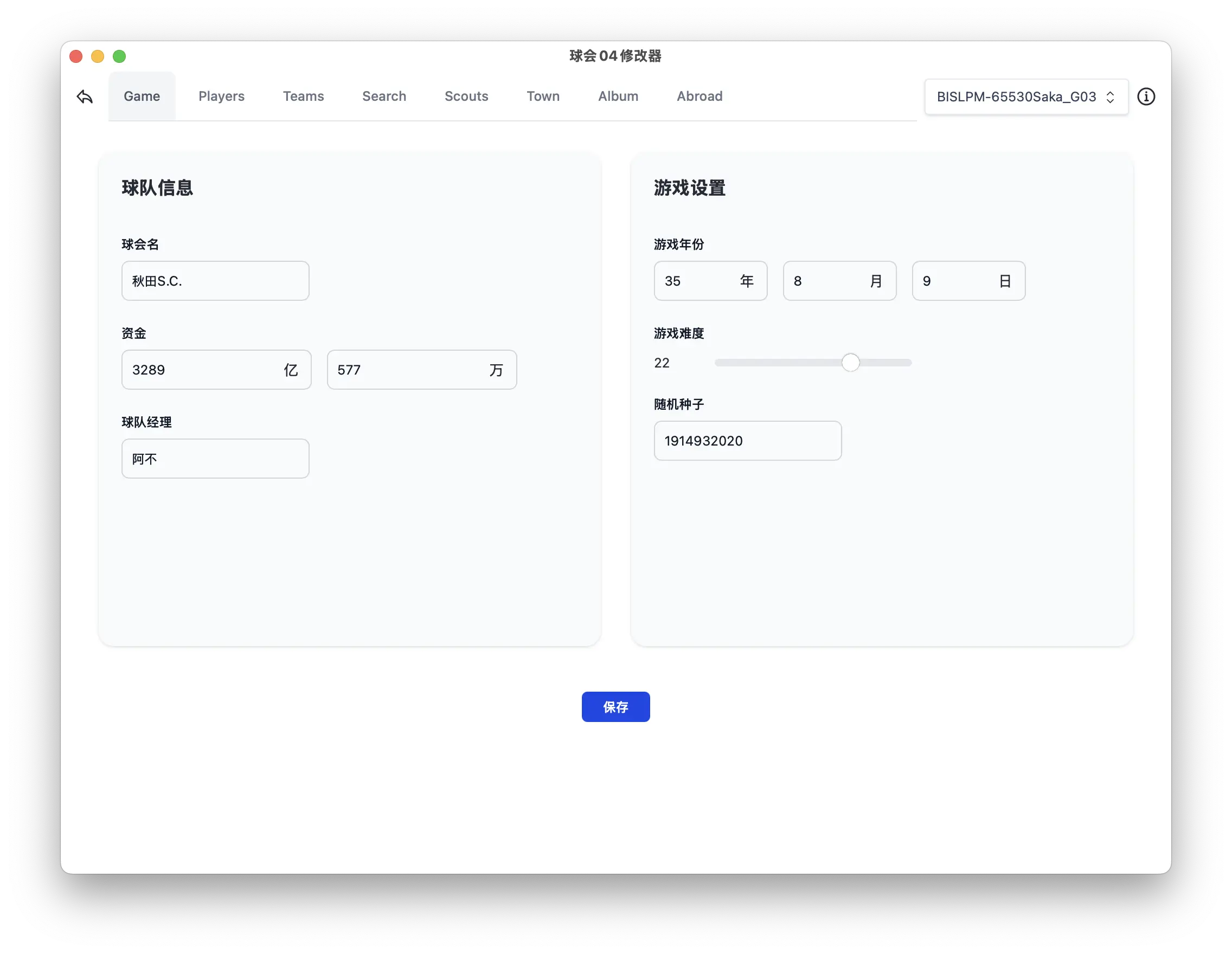Select the 随机种子 random seed field
Viewport: 1232px width, 954px height.
747,441
